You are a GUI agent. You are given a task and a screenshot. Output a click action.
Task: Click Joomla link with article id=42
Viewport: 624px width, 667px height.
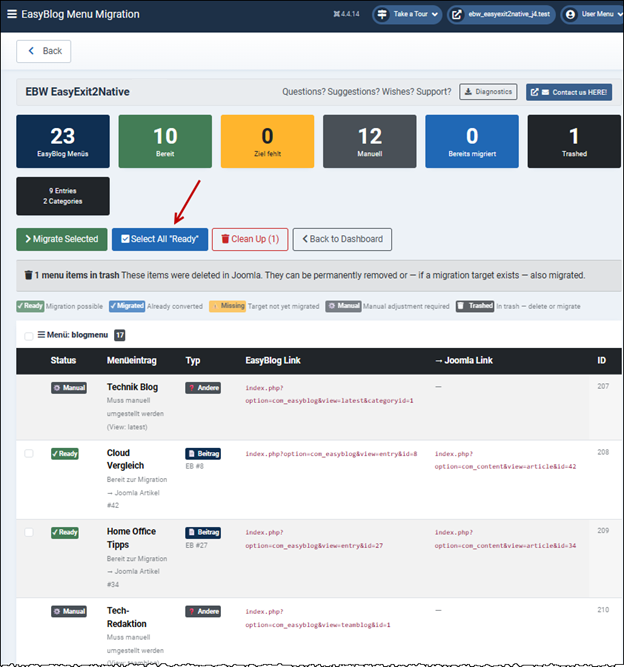click(x=505, y=460)
